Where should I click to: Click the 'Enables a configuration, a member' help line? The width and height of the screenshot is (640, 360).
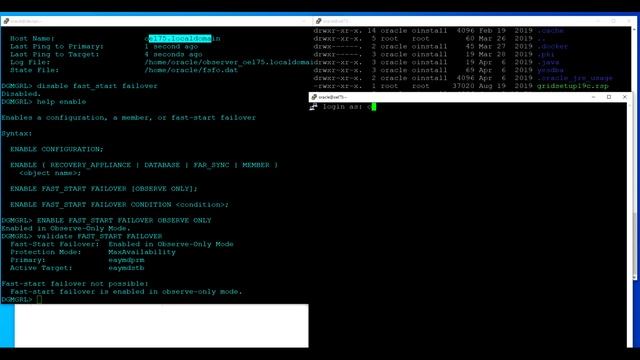[129, 118]
